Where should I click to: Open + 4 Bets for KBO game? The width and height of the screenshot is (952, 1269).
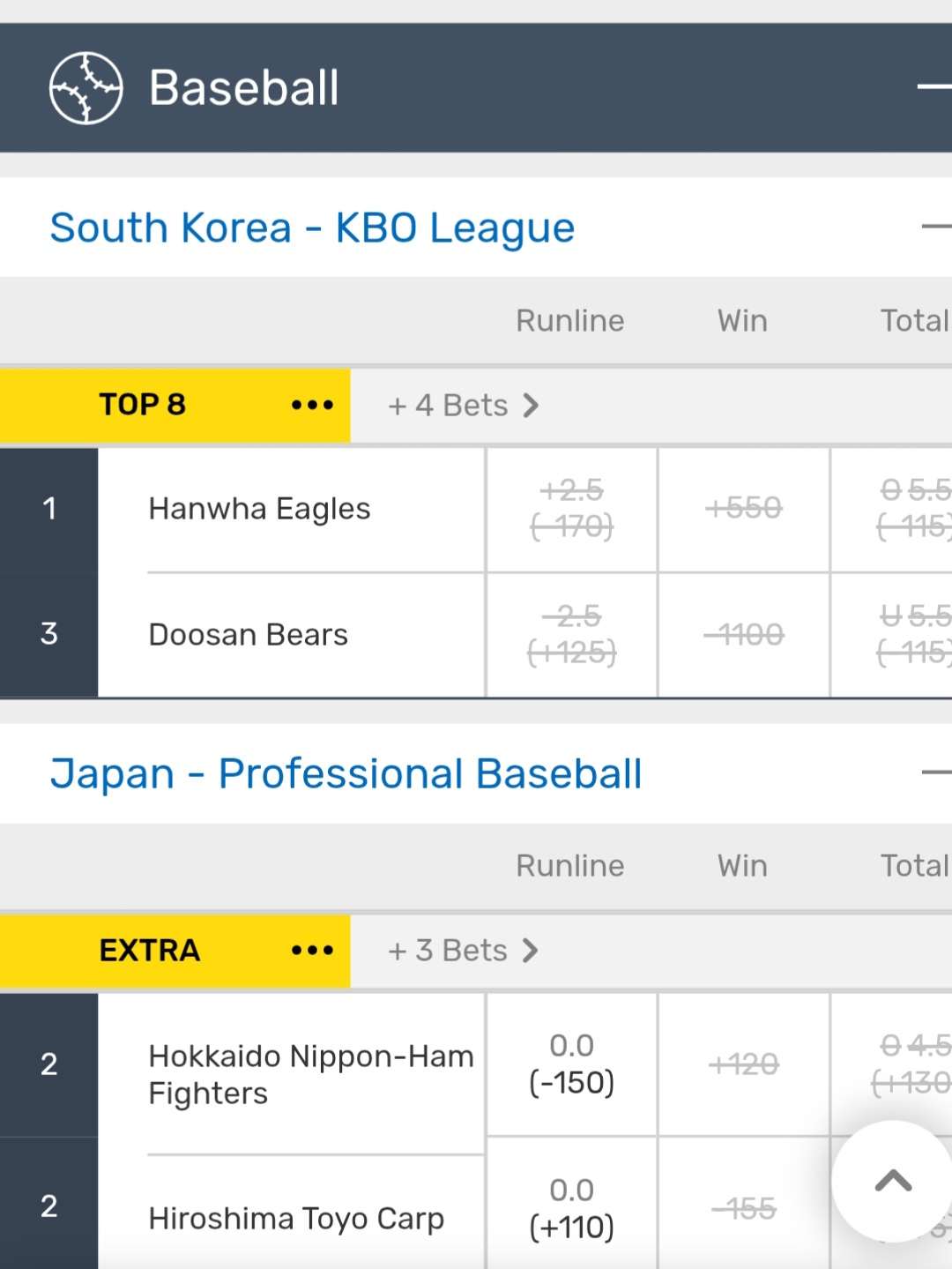(x=463, y=406)
